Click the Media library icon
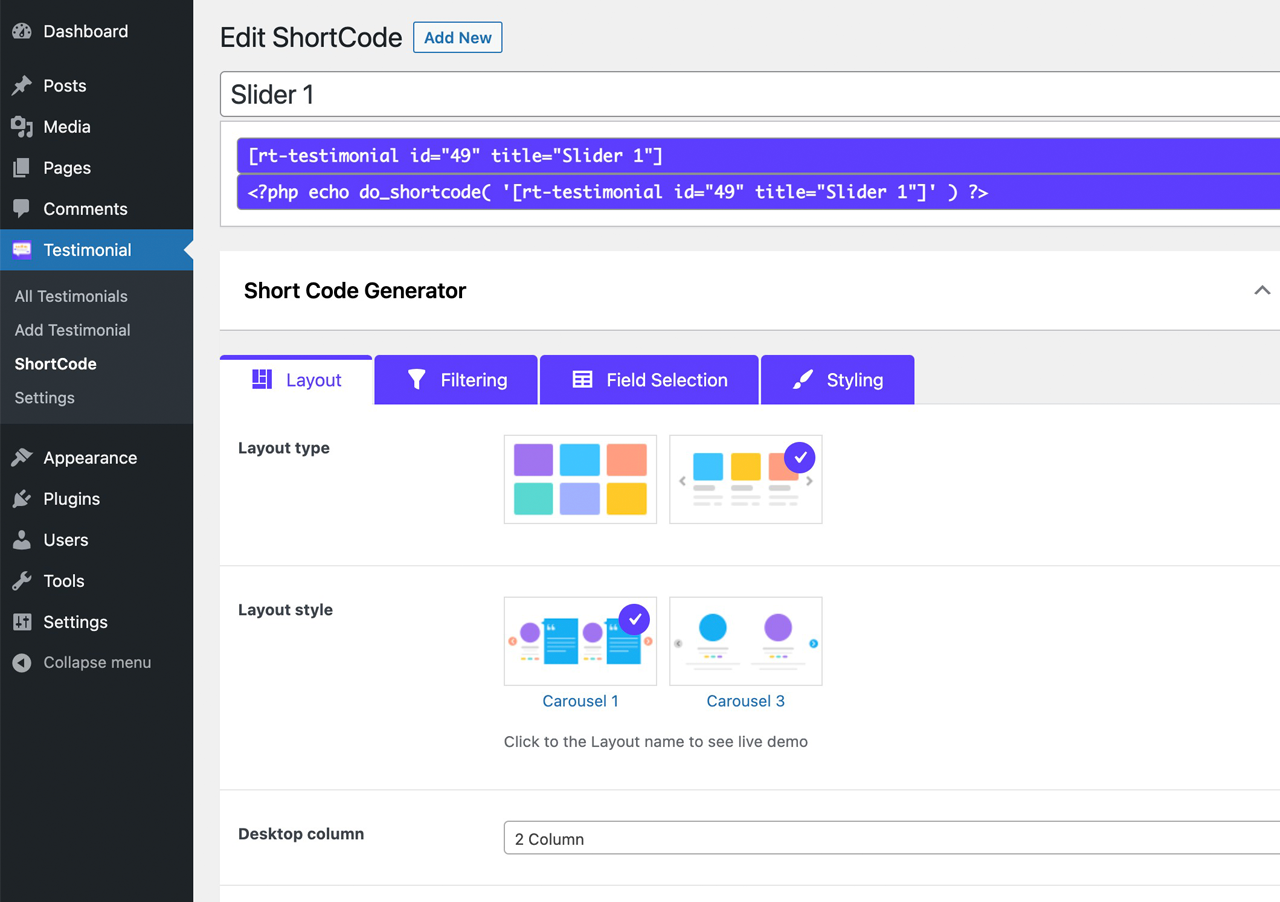 (x=22, y=127)
